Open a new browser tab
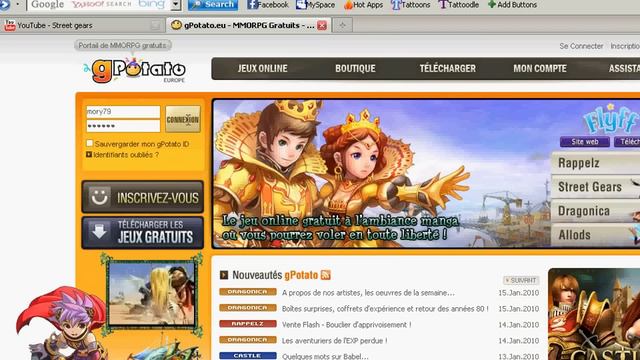 tap(342, 25)
